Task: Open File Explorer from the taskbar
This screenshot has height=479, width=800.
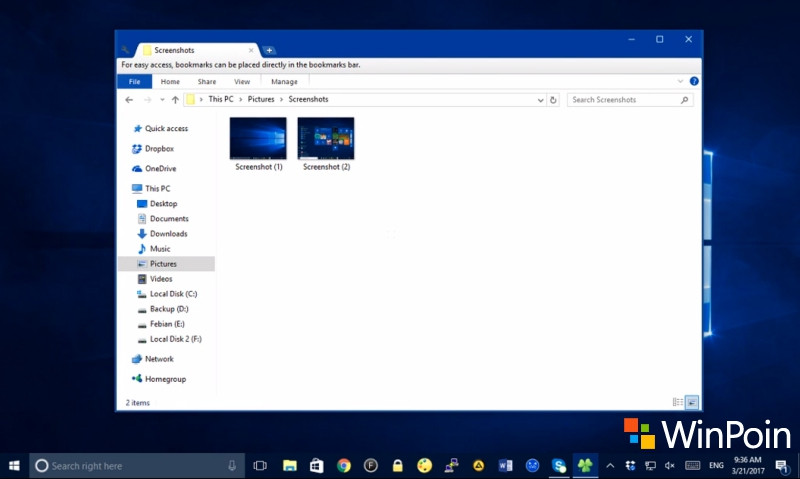Action: [290, 466]
